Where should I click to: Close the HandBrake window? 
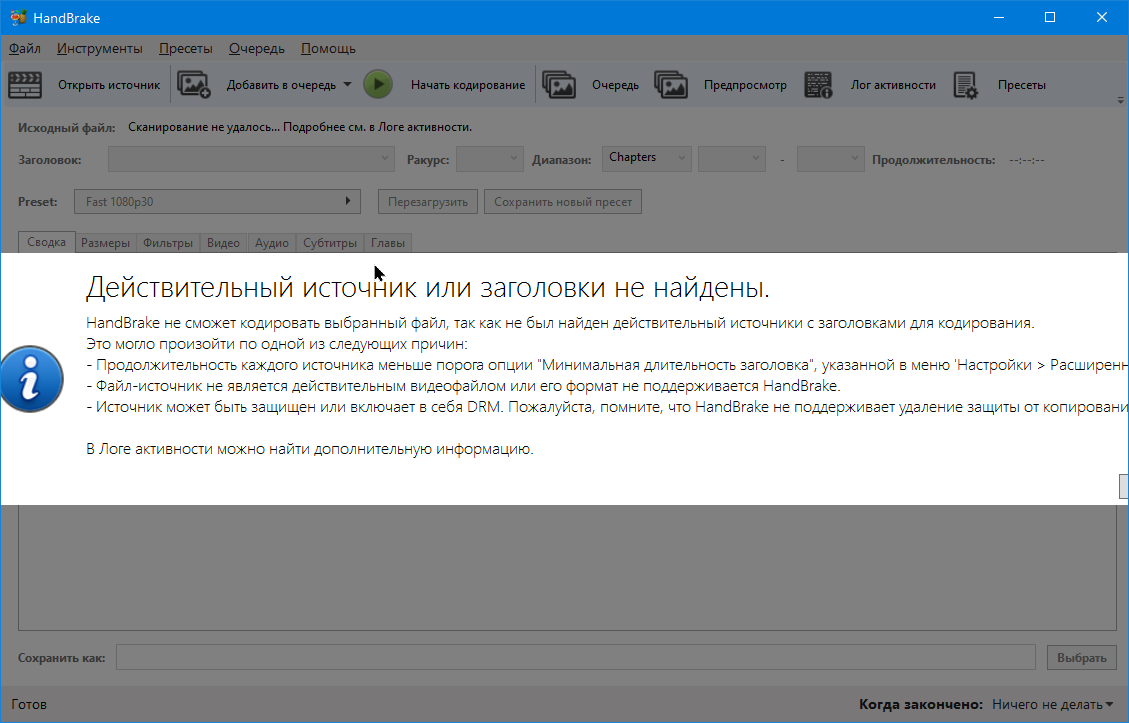click(1102, 17)
